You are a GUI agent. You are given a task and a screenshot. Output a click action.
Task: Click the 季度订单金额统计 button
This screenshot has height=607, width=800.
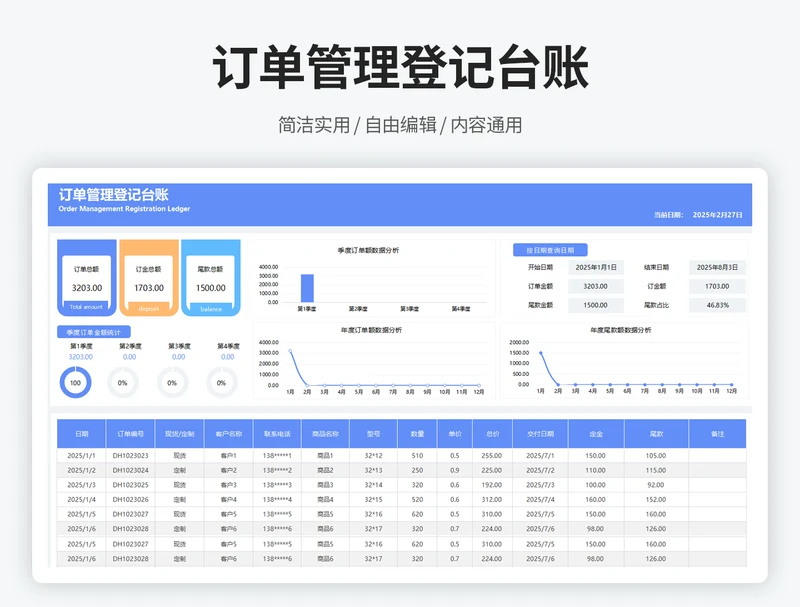(x=94, y=332)
